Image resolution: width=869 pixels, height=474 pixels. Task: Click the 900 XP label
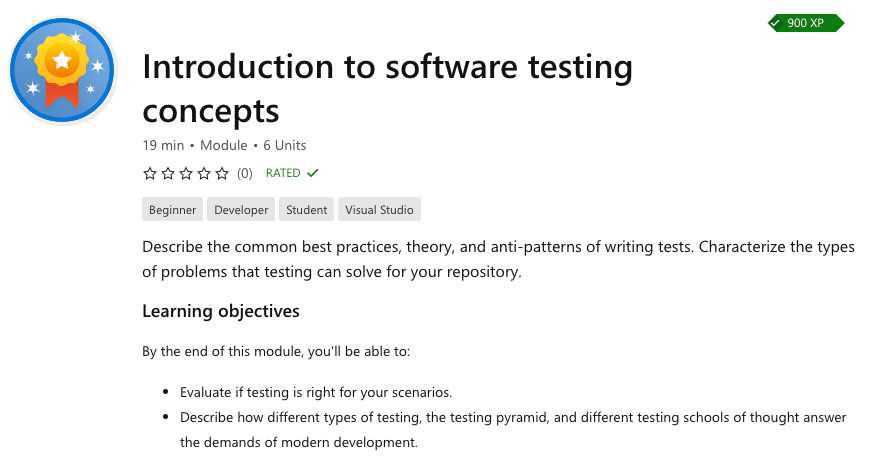coord(806,23)
